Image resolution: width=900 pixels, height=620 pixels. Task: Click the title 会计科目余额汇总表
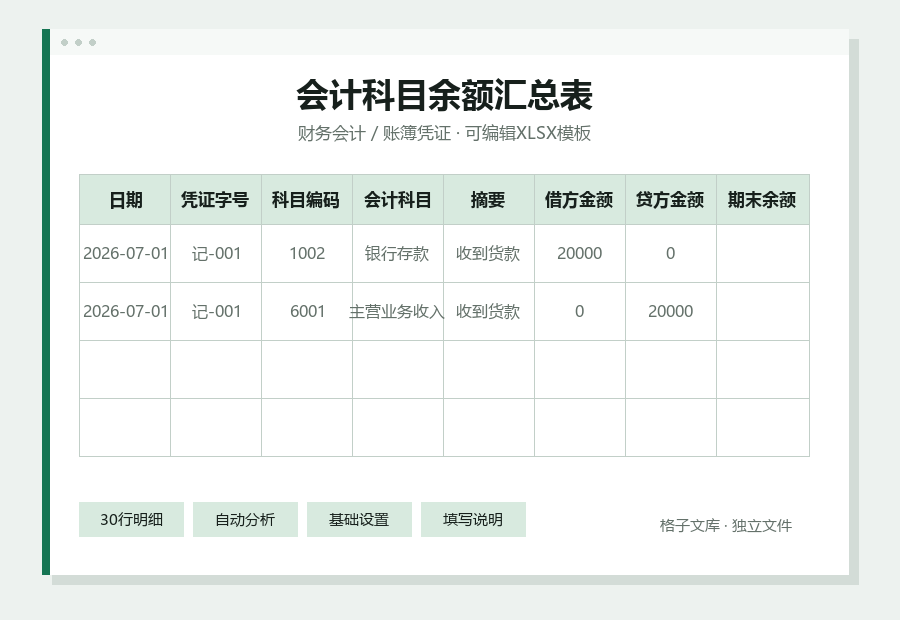[x=444, y=95]
